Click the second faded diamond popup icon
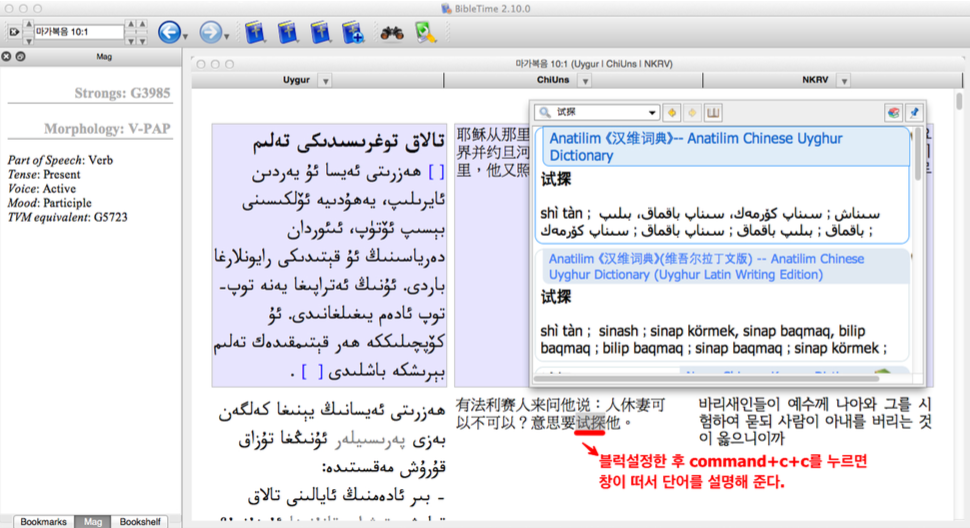The width and height of the screenshot is (970, 528). pyautogui.click(x=692, y=113)
